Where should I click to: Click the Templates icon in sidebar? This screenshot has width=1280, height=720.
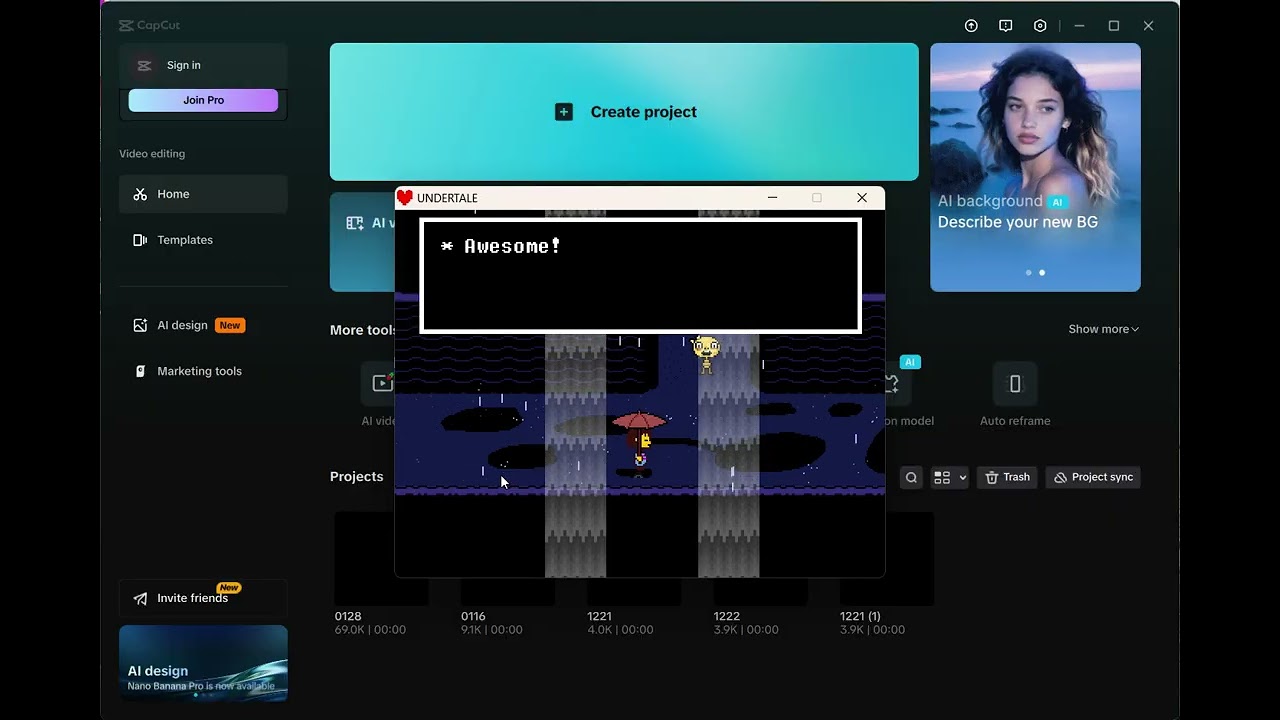pyautogui.click(x=140, y=240)
